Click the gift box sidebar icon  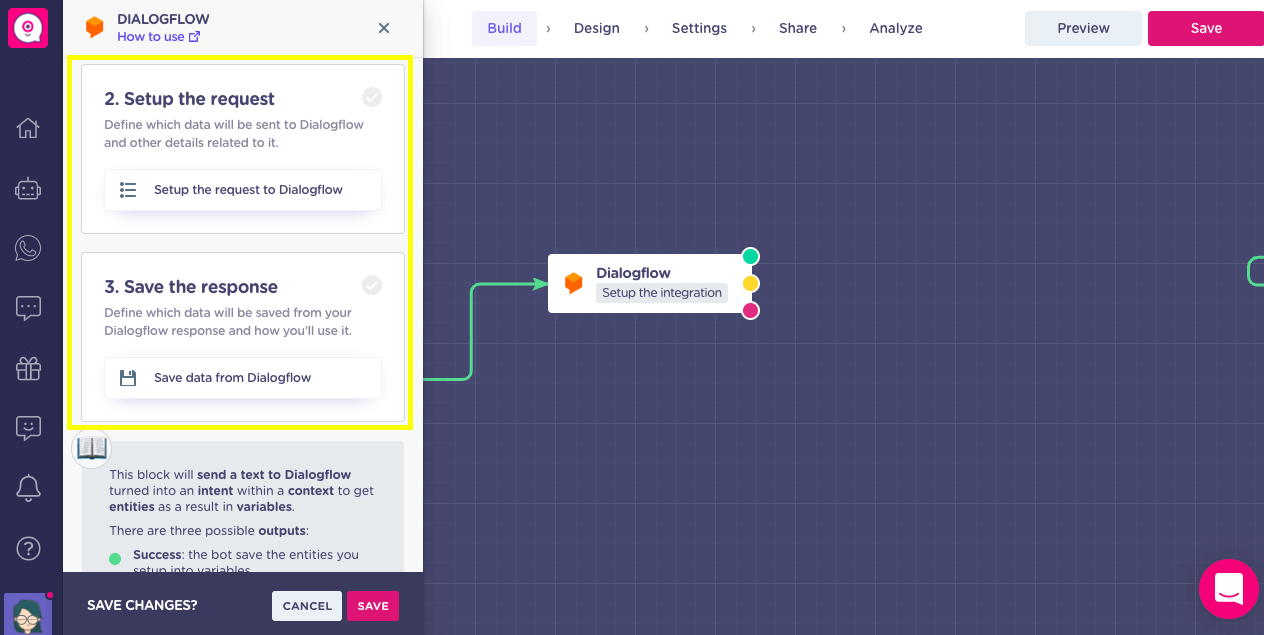pyautogui.click(x=28, y=368)
